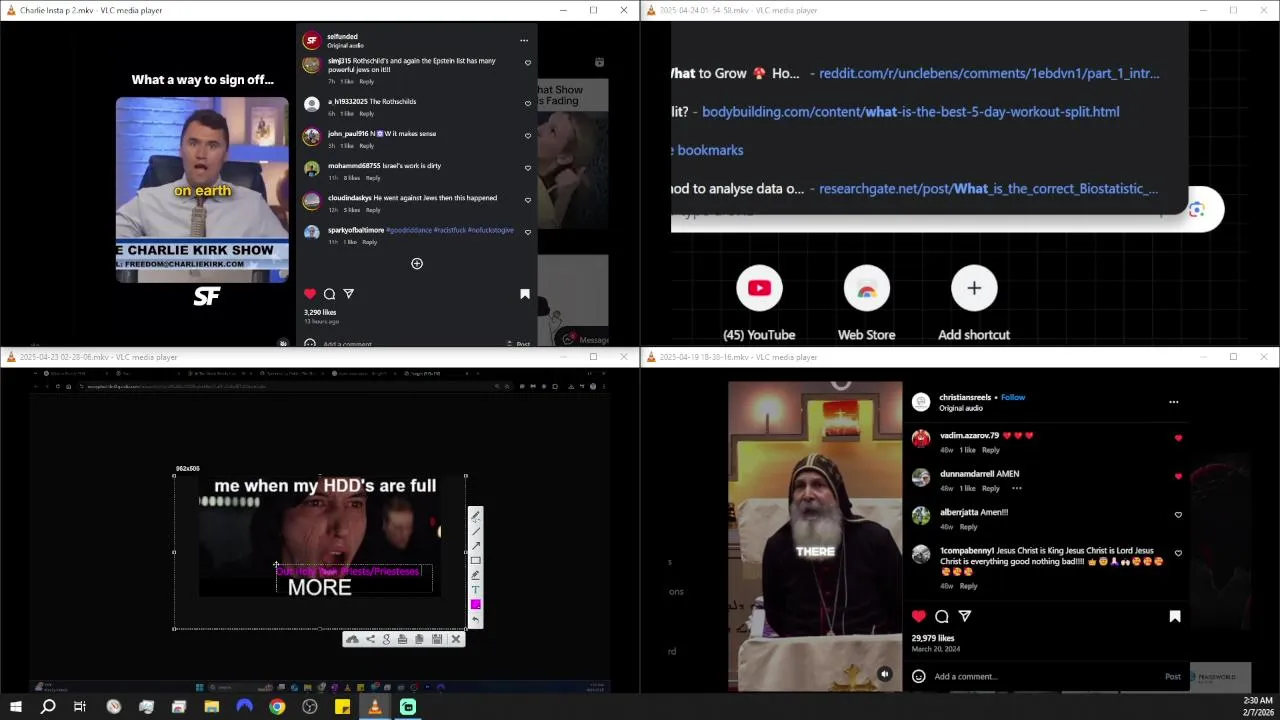
Task: Like the comment by john_paul916
Action: [528, 135]
